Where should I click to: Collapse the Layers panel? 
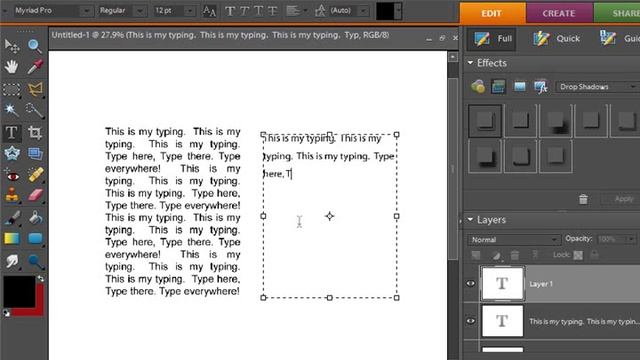(x=470, y=220)
